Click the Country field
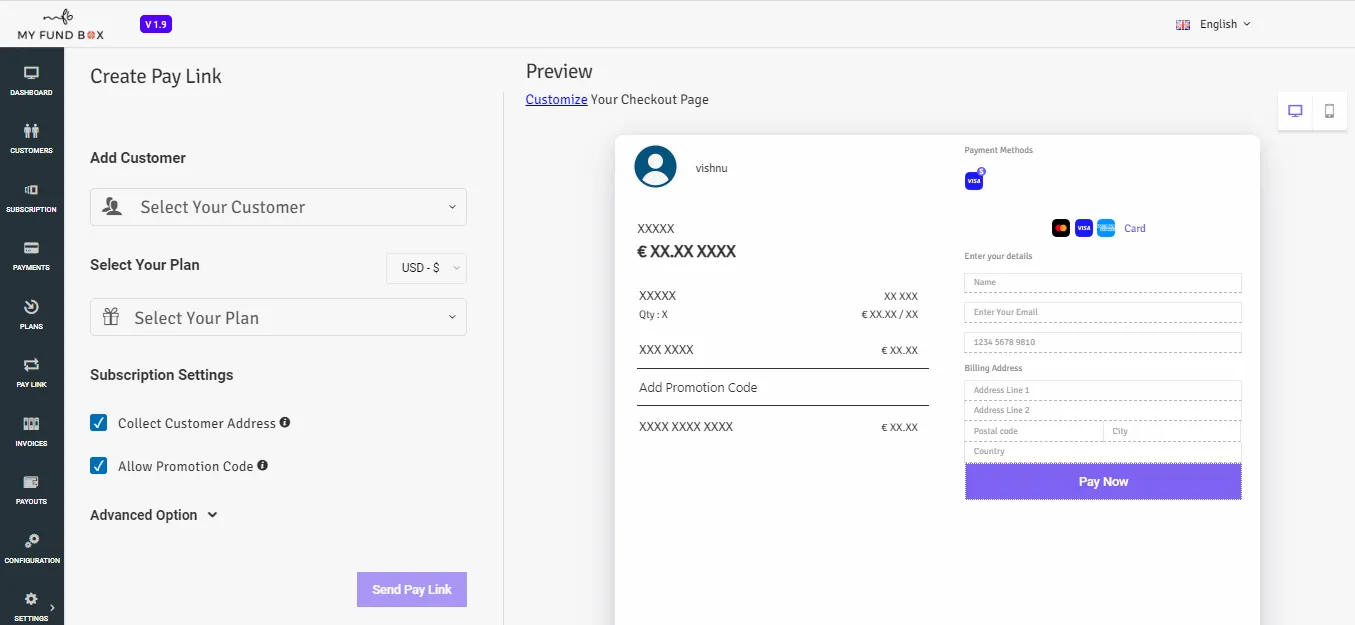 1103,451
